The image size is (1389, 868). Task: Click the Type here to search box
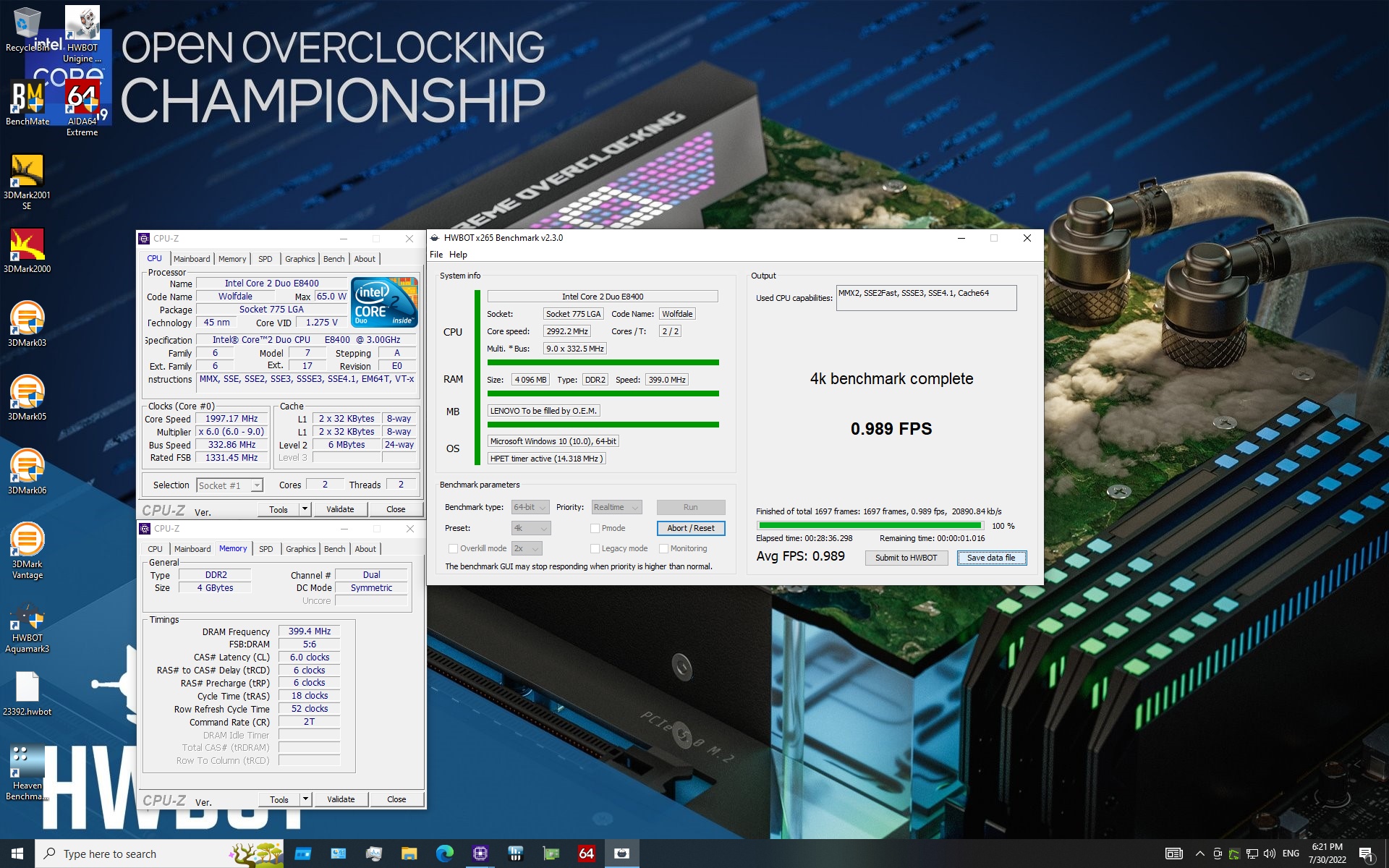click(159, 854)
